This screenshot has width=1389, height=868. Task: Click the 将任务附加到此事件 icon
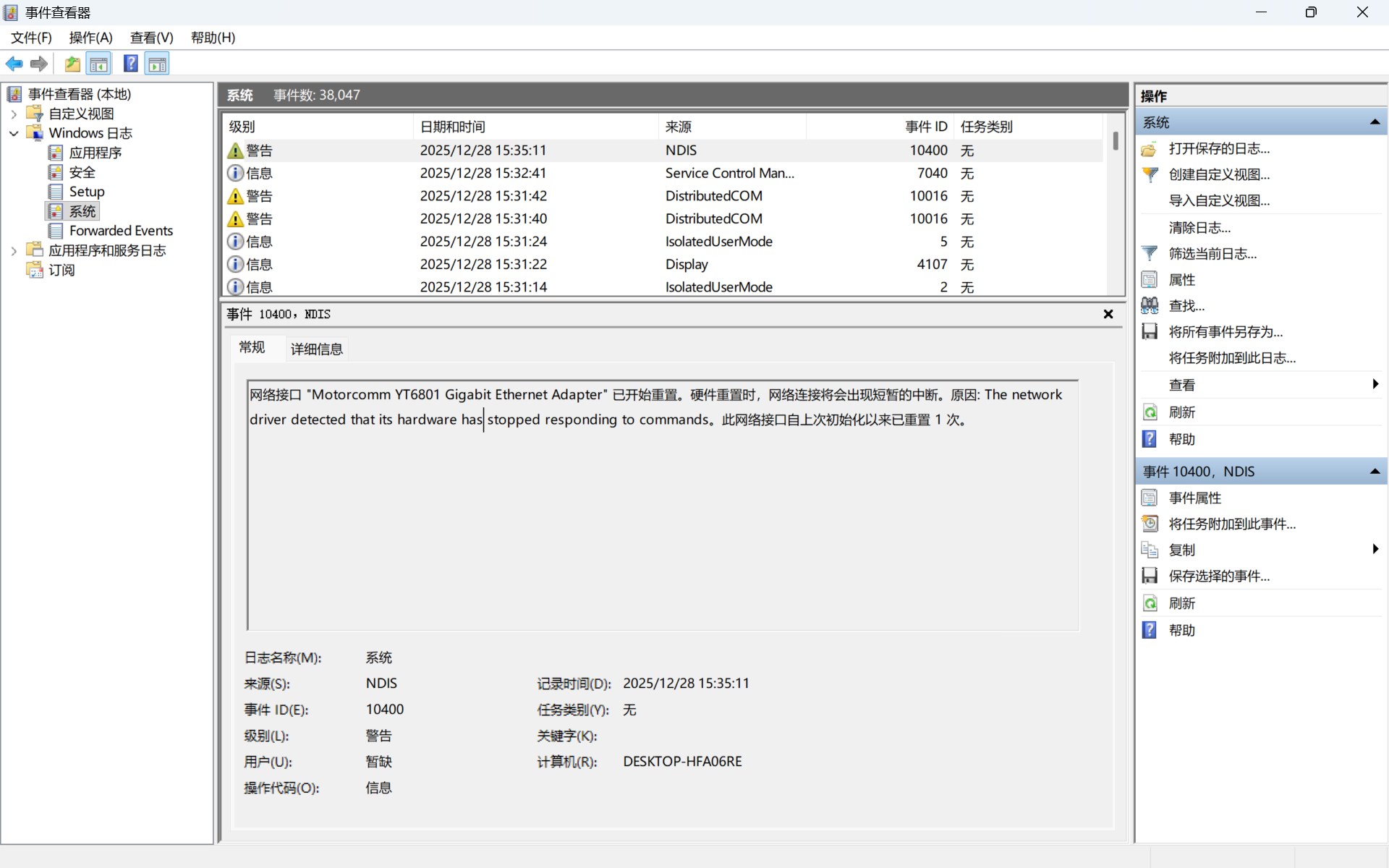pyautogui.click(x=1150, y=524)
